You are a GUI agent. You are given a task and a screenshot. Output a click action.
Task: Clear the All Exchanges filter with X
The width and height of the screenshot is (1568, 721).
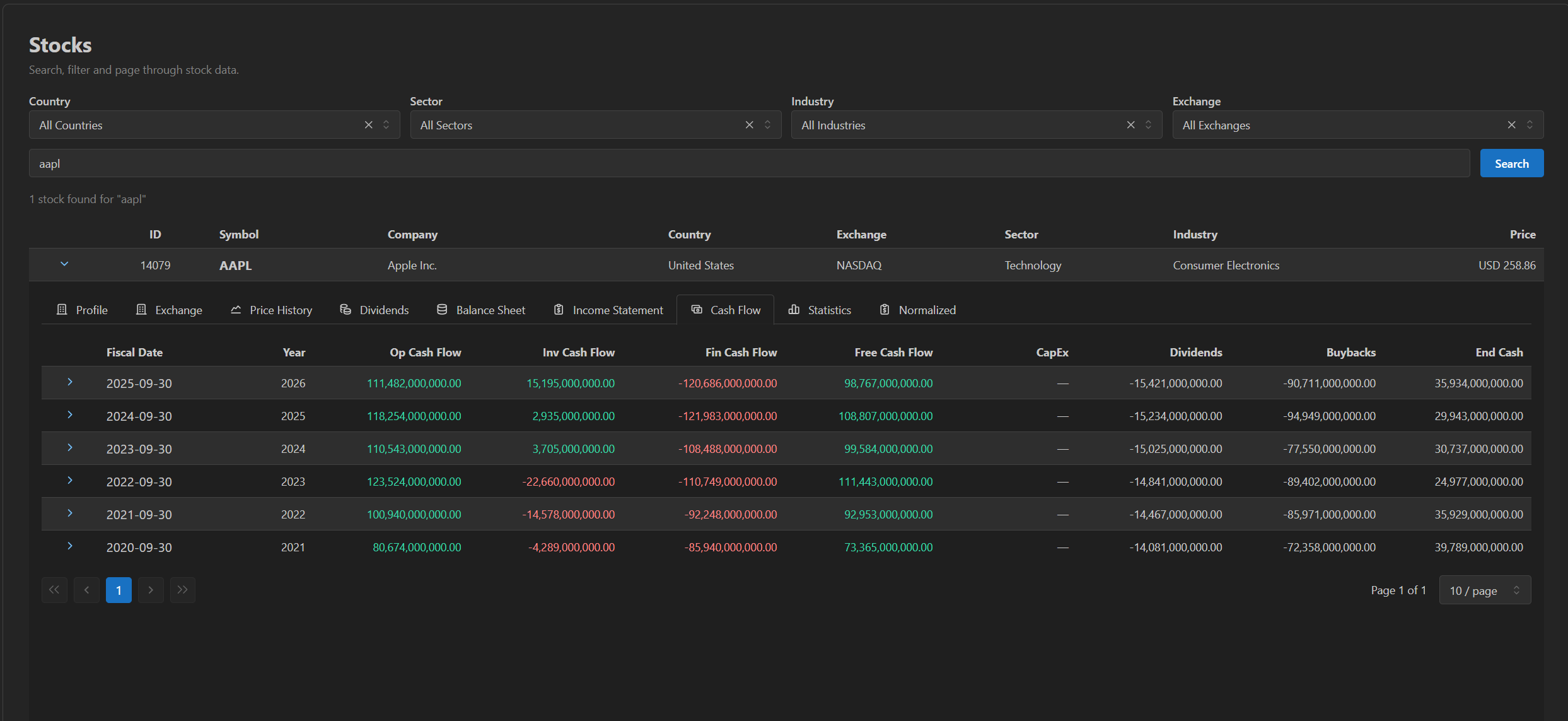1512,125
